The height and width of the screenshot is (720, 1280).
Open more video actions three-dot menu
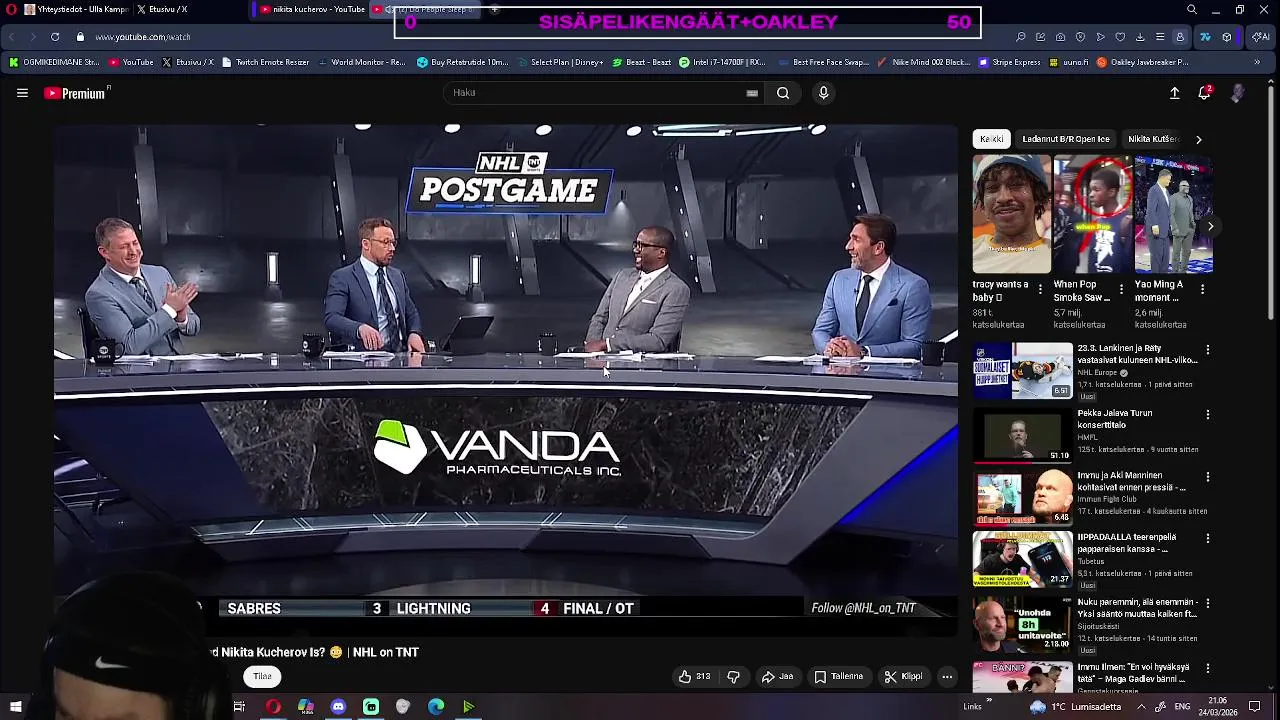[947, 677]
